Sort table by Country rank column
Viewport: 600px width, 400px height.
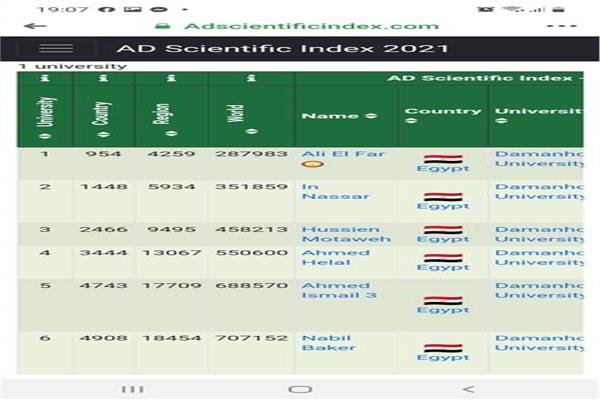[104, 134]
